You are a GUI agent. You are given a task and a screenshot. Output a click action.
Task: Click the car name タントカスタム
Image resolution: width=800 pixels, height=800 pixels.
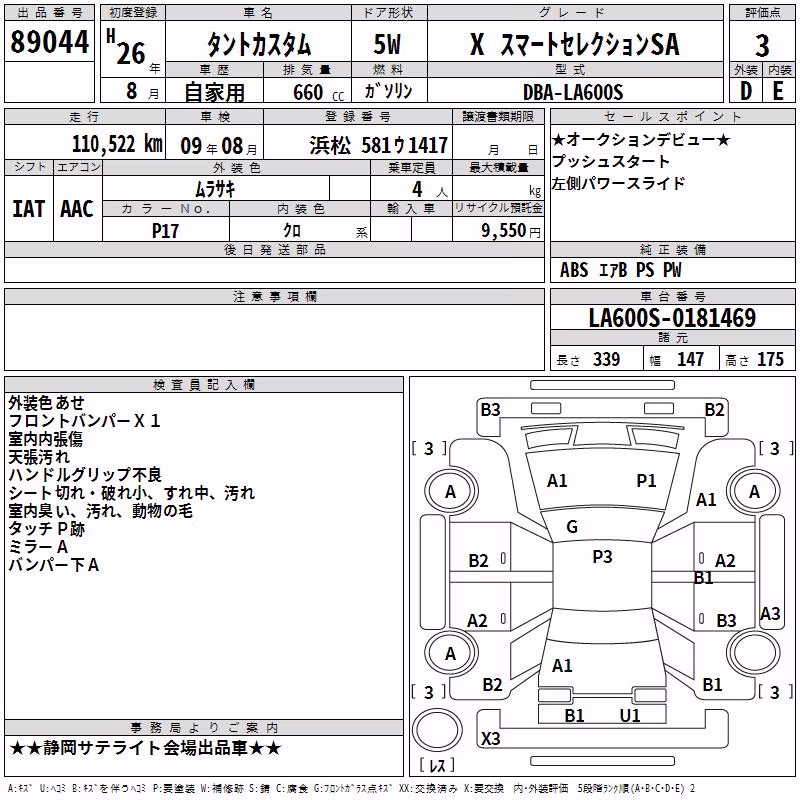[259, 44]
